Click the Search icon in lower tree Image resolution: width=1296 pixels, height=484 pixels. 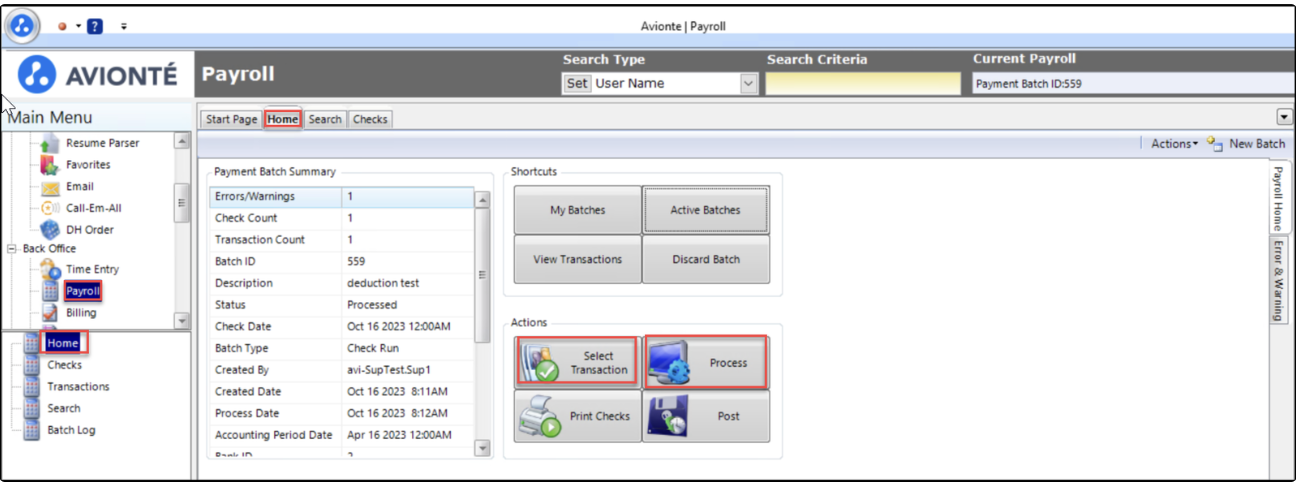(x=31, y=409)
